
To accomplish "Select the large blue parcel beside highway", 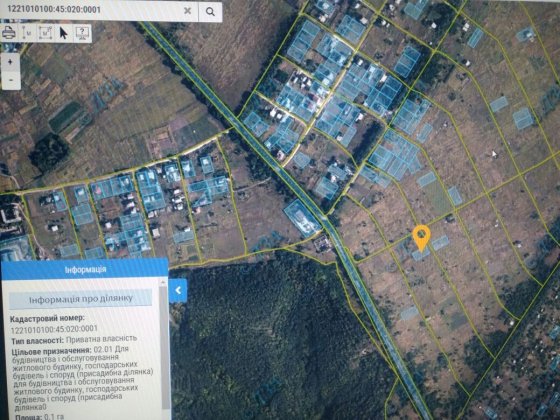I will pyautogui.click(x=302, y=218).
